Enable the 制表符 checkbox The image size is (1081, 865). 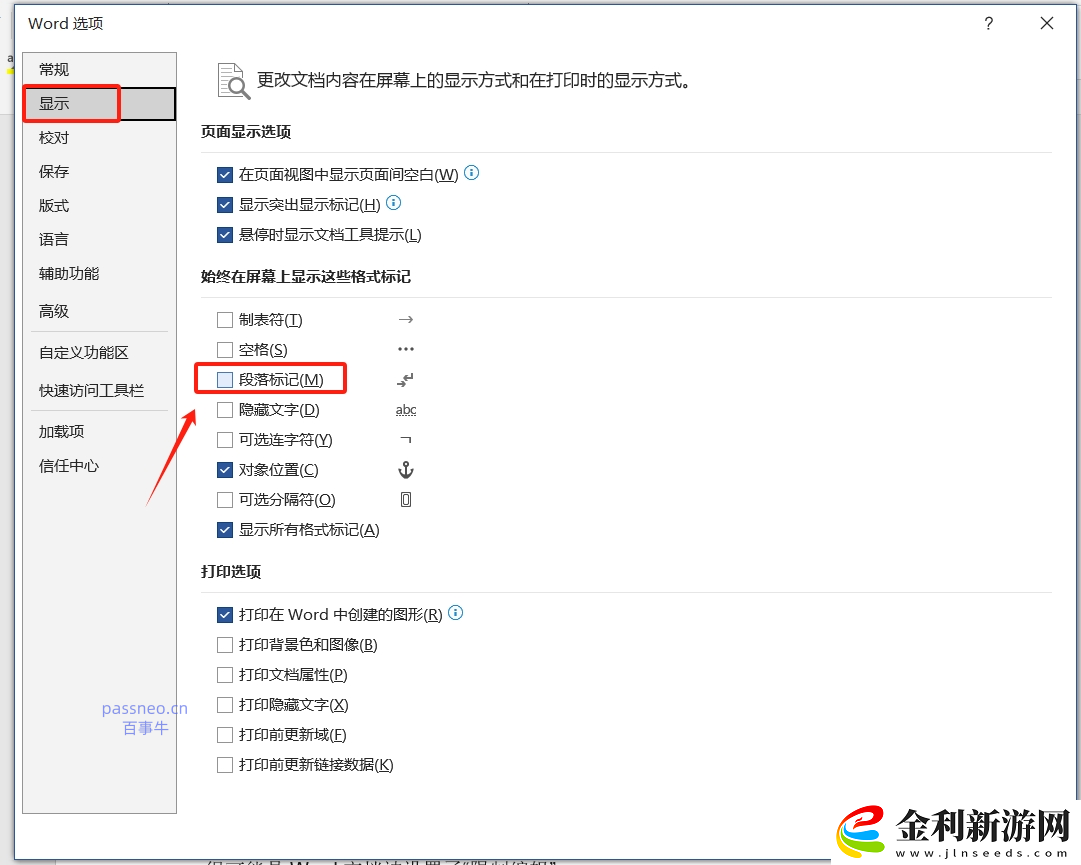(x=225, y=320)
